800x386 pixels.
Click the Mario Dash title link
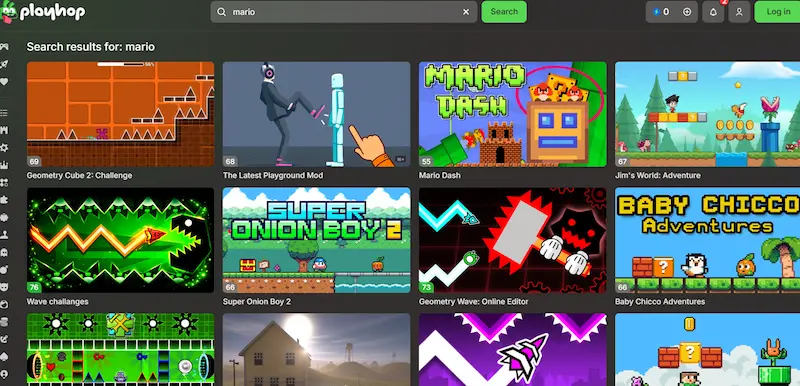coord(440,175)
